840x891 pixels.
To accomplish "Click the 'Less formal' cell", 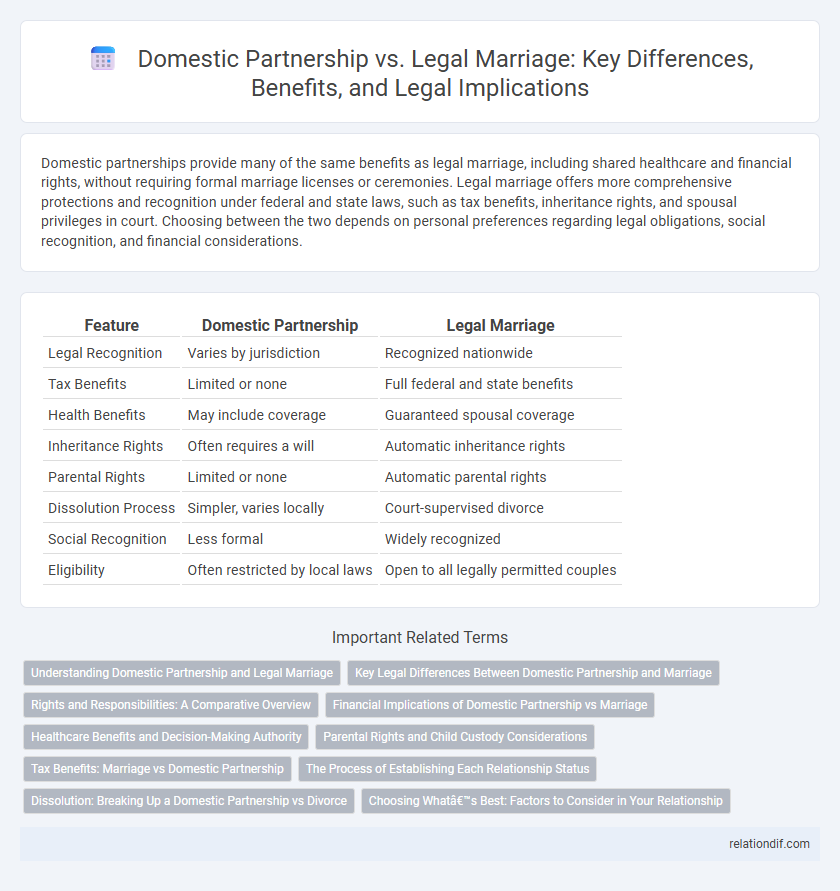I will (225, 539).
